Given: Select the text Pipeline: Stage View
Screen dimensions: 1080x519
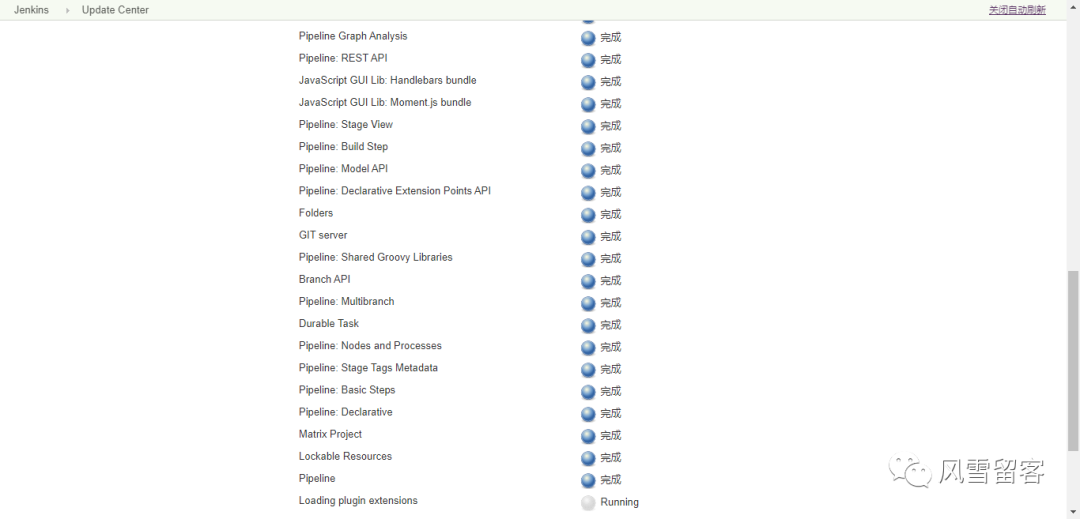Looking at the screenshot, I should (x=346, y=125).
